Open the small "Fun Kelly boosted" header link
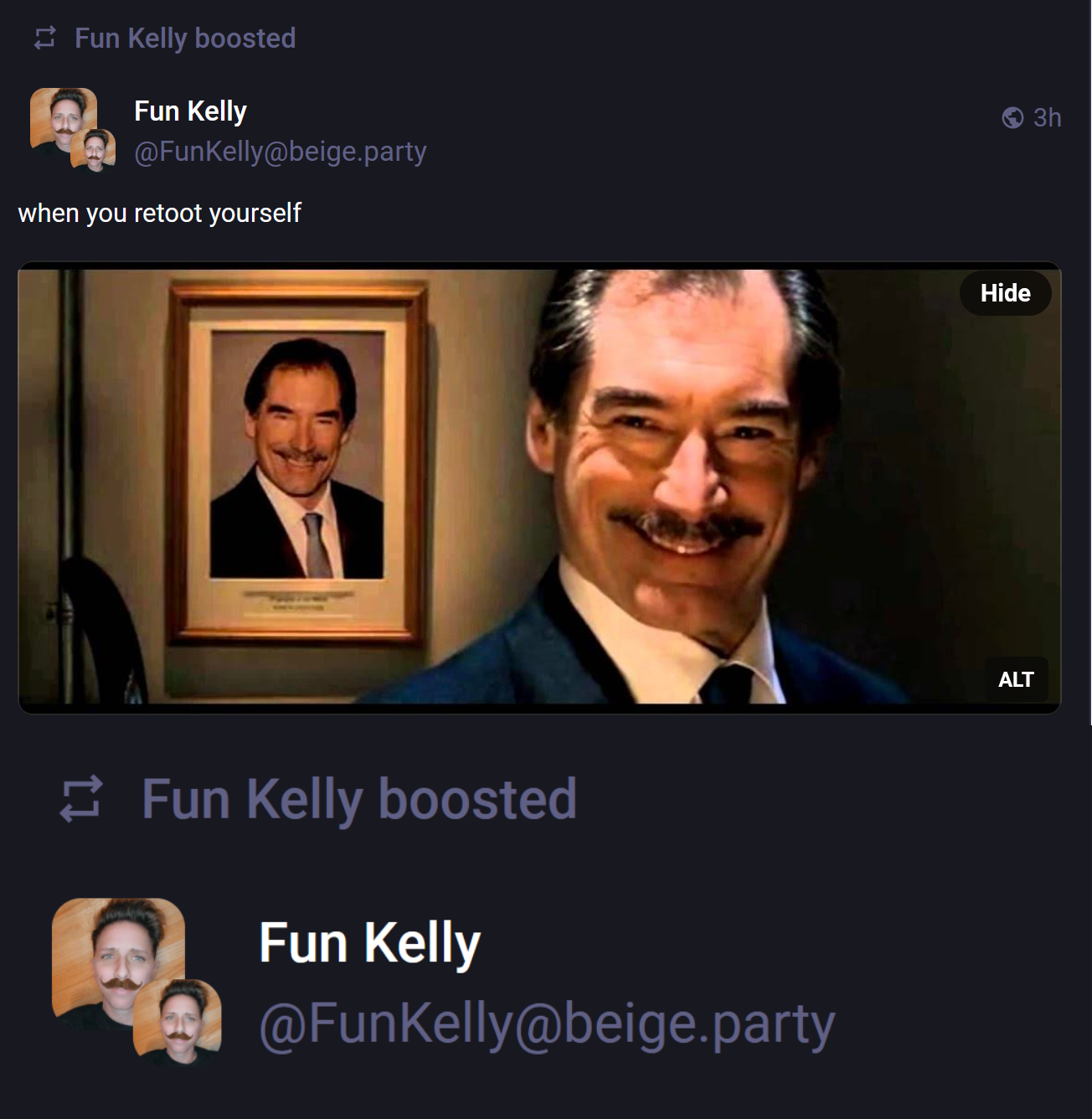 click(x=185, y=39)
